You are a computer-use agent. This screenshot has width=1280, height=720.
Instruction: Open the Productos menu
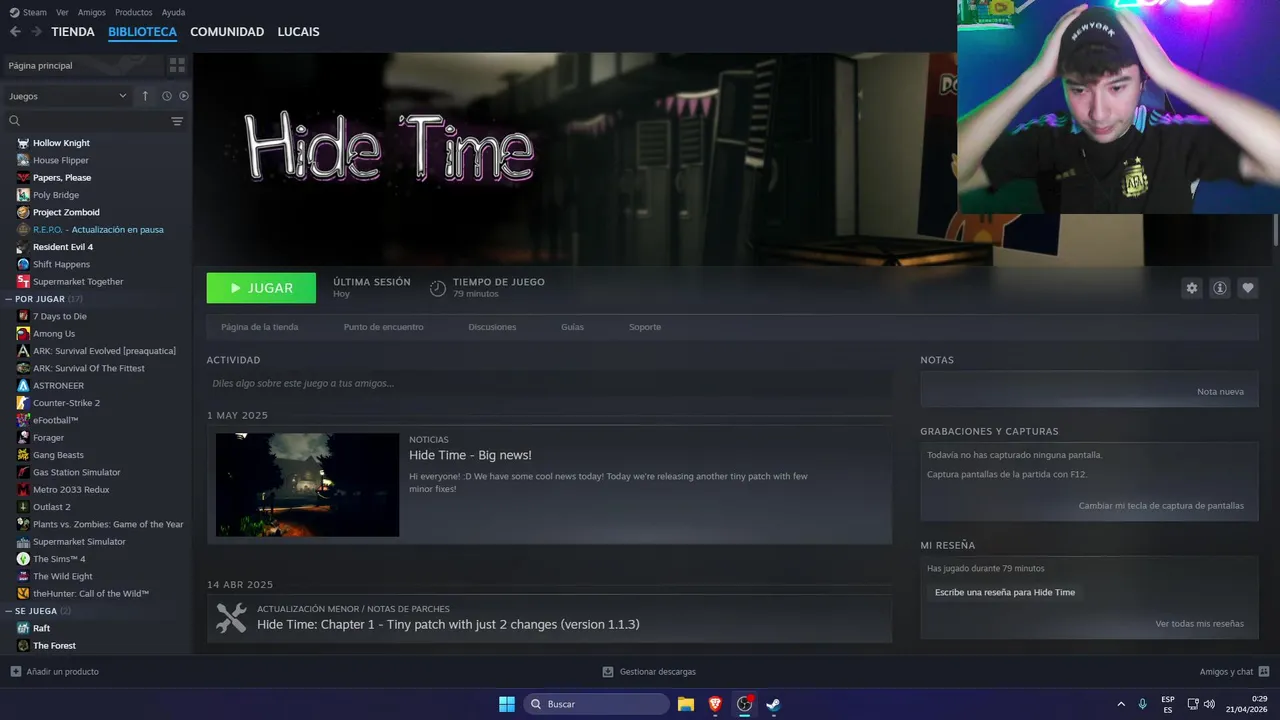pyautogui.click(x=134, y=12)
